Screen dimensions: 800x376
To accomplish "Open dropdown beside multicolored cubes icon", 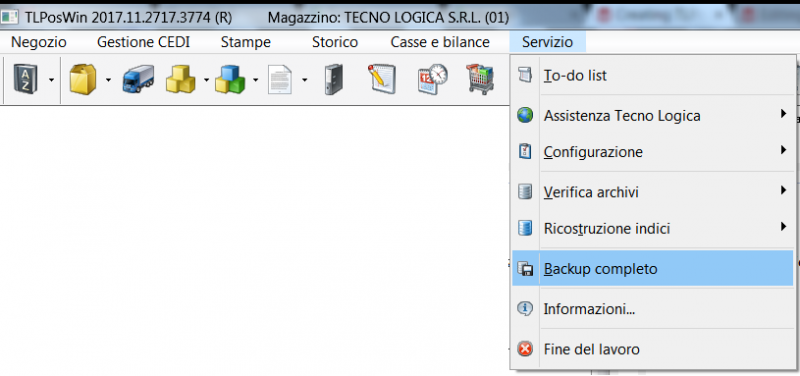I will [x=256, y=80].
